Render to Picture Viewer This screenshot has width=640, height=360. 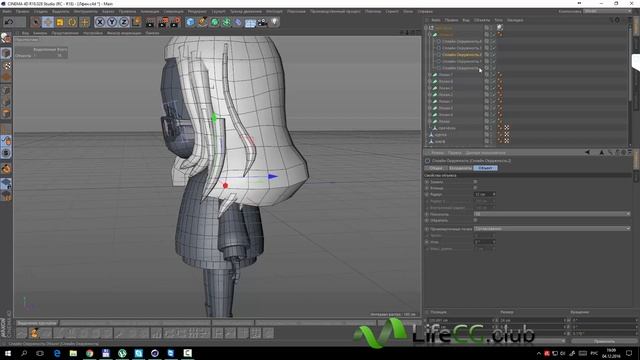[163, 22]
